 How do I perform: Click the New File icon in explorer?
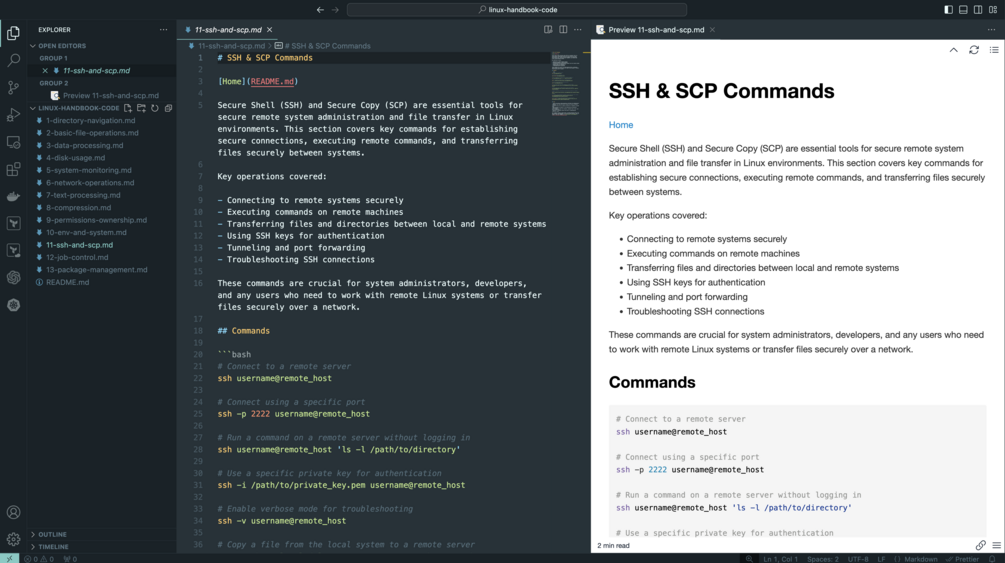pos(128,108)
